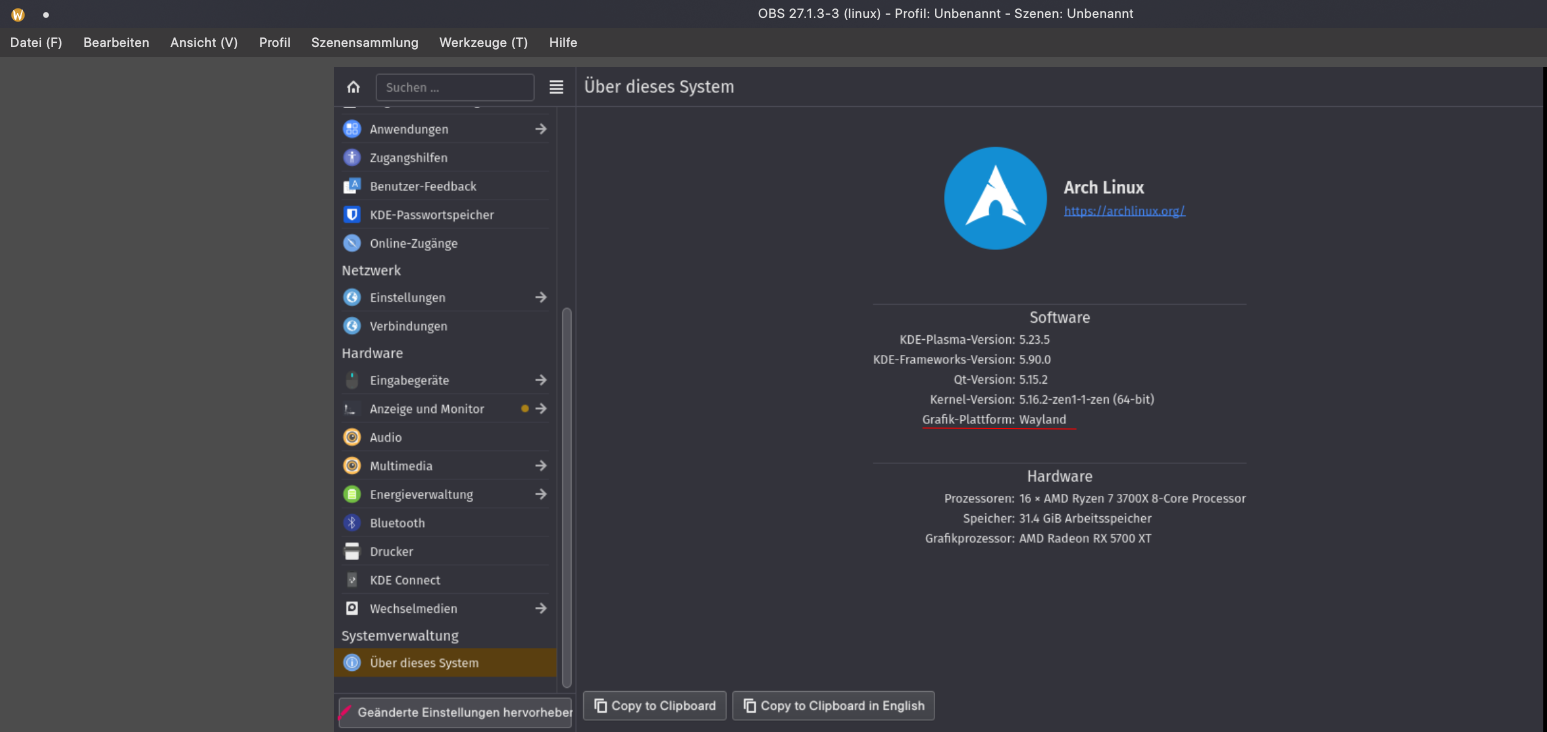1547x732 pixels.
Task: Click the Anwendungen category icon
Action: (351, 129)
